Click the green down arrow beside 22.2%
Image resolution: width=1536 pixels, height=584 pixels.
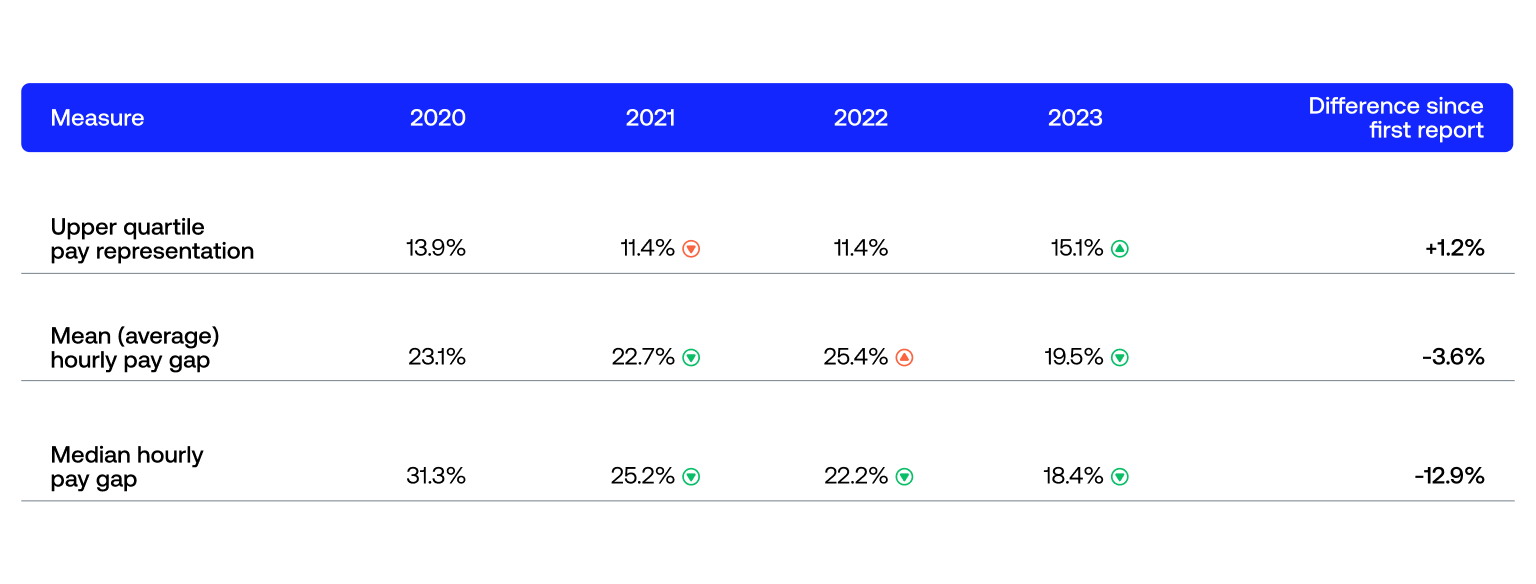click(904, 477)
